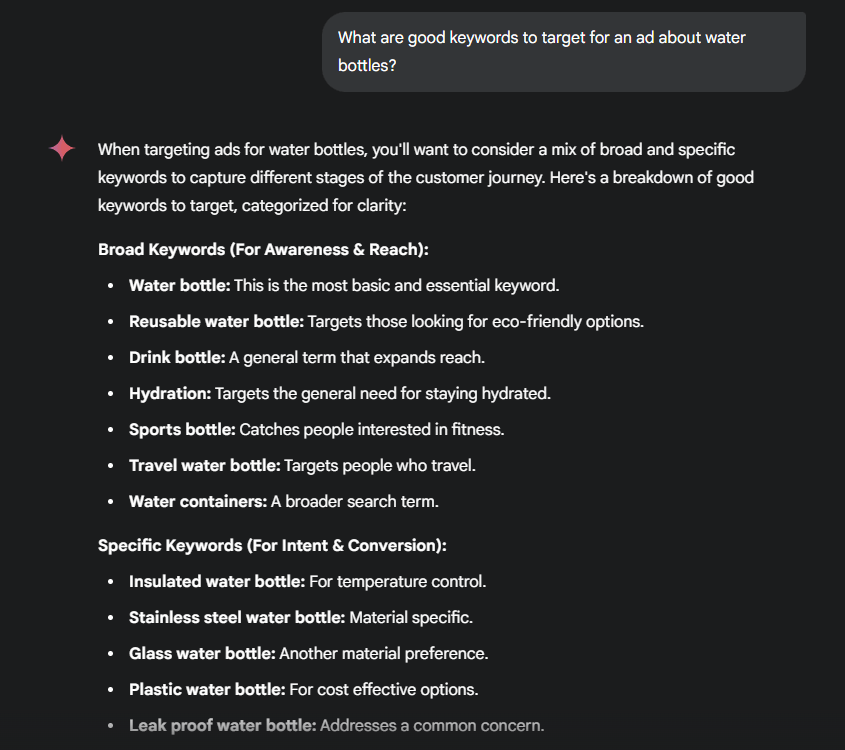
Task: Click the bold "Water containers:" keyword
Action: (198, 501)
